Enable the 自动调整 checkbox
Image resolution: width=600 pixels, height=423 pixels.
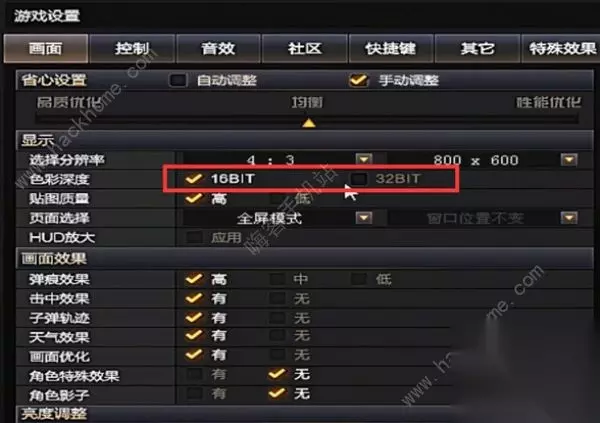coord(178,80)
